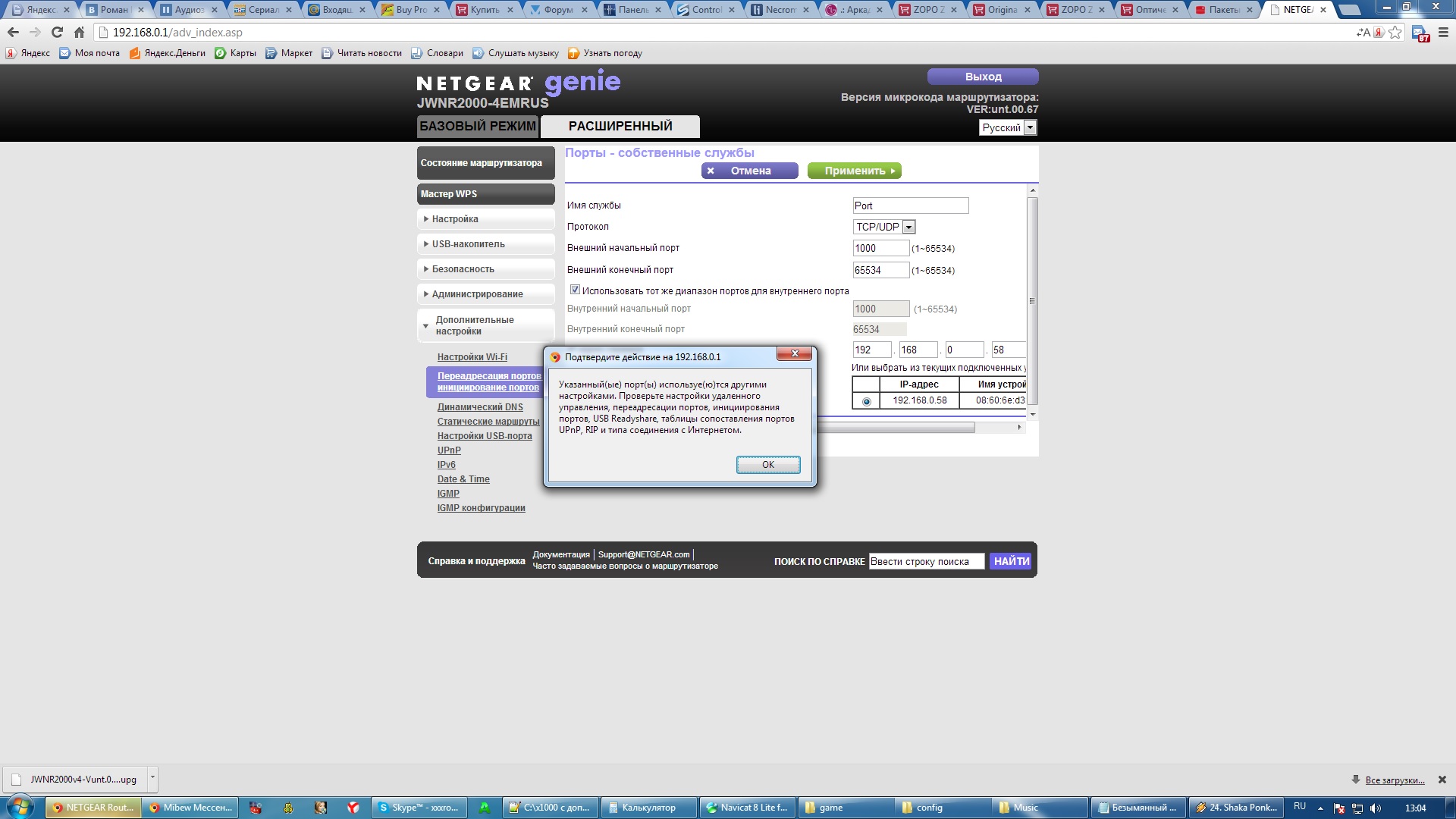Open Yandex browser taskbar icon
Image resolution: width=1456 pixels, height=819 pixels.
(x=353, y=808)
